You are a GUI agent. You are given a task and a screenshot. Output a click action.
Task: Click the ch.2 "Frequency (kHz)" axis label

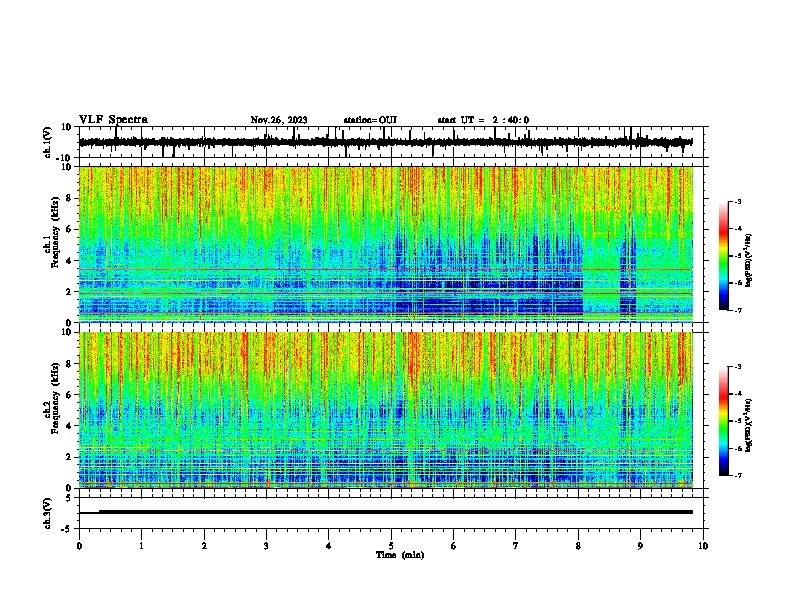coord(55,398)
